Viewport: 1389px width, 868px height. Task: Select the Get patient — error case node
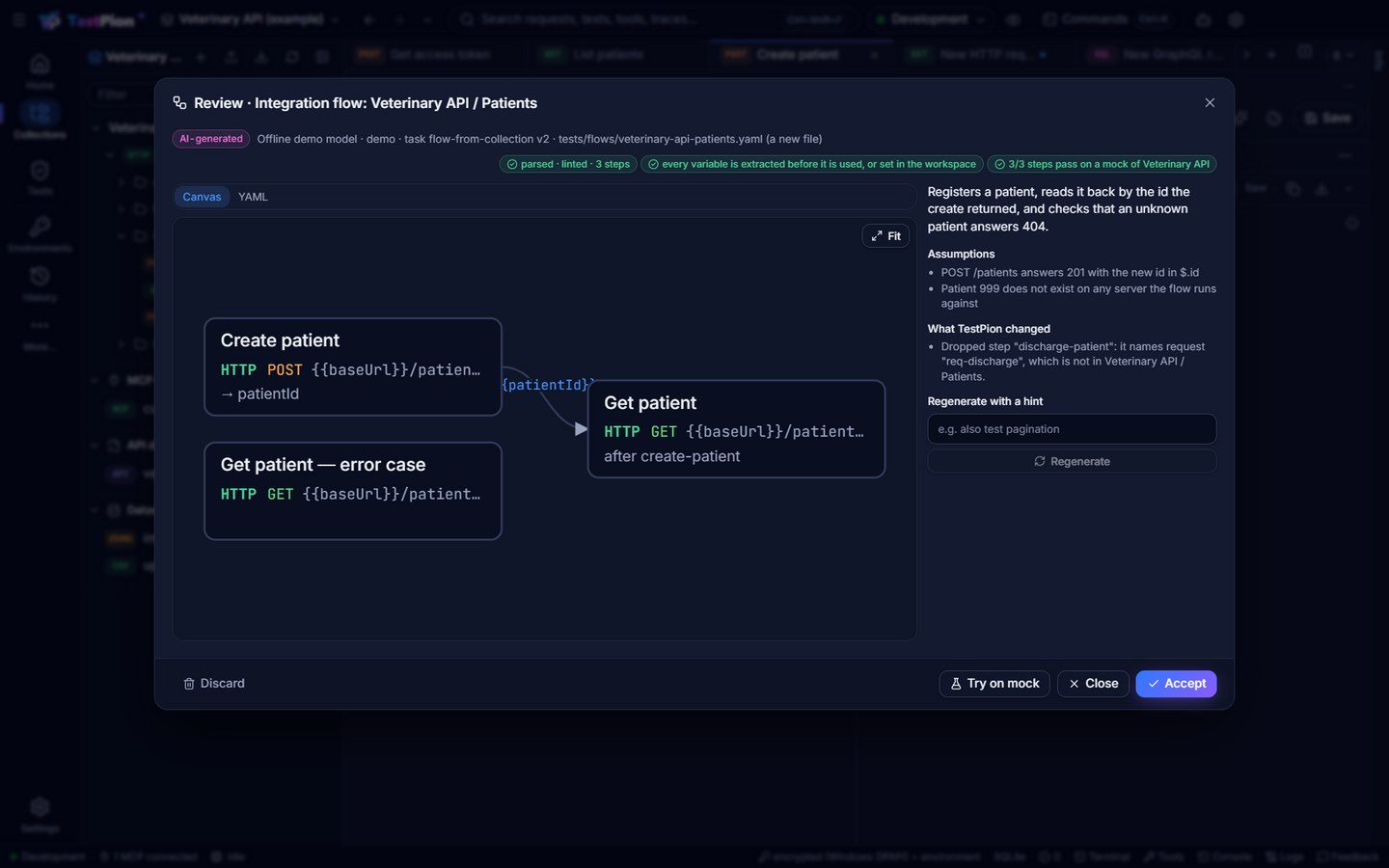(x=353, y=491)
